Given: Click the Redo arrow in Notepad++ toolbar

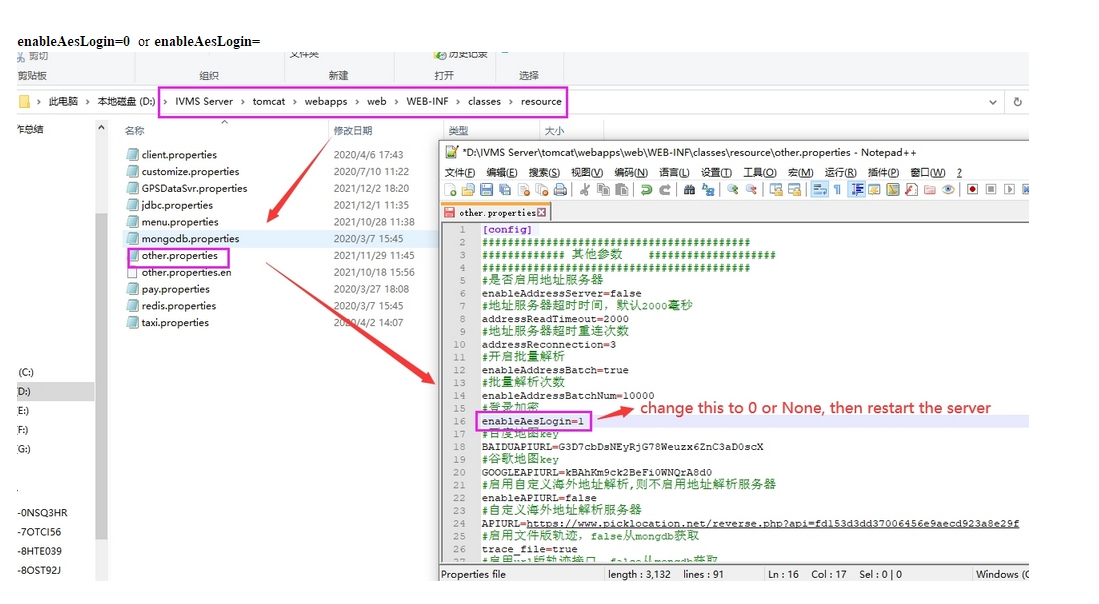Looking at the screenshot, I should coord(664,190).
